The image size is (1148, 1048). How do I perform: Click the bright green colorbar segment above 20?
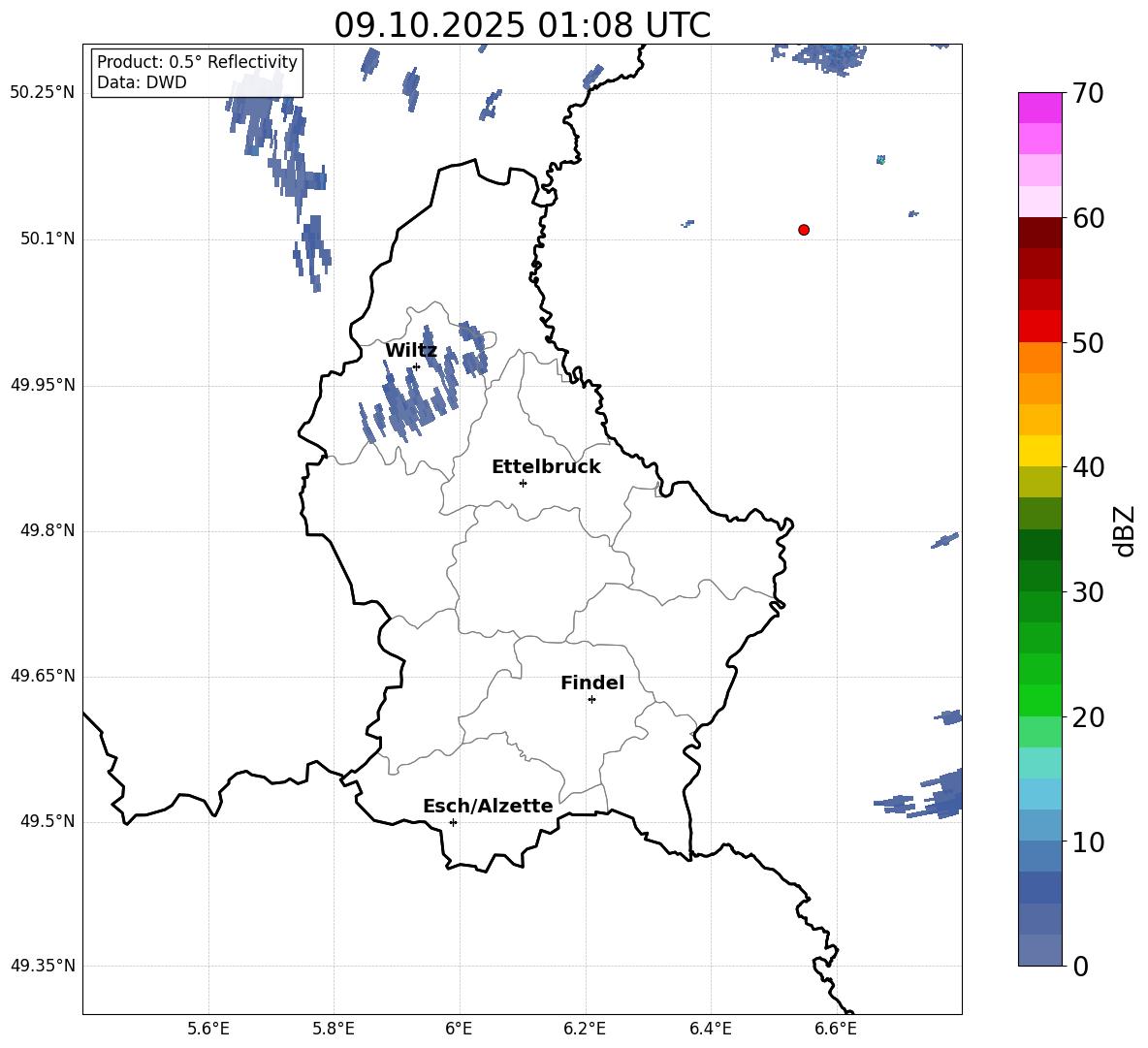1040,700
